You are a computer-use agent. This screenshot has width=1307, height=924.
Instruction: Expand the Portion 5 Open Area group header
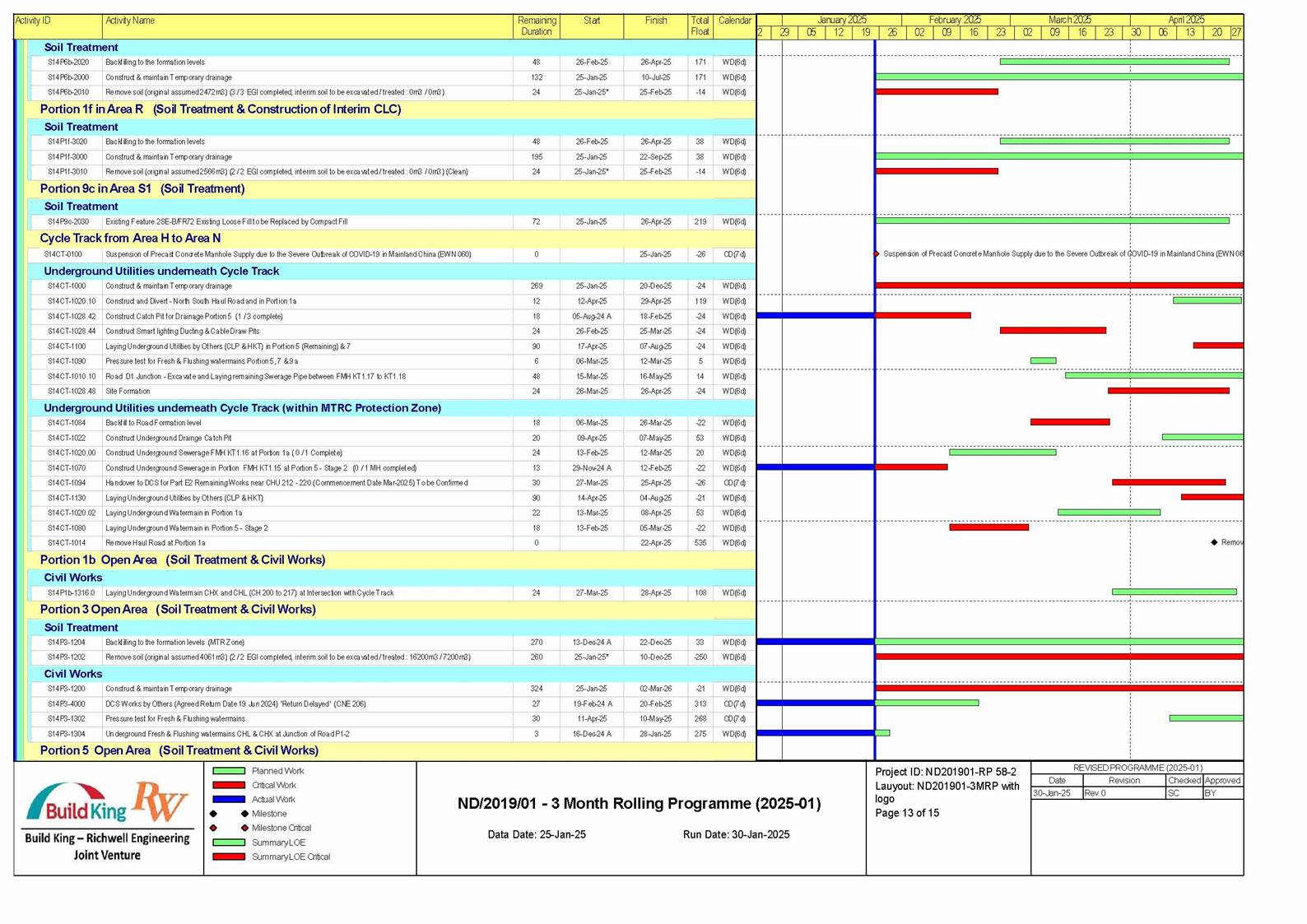[x=179, y=750]
